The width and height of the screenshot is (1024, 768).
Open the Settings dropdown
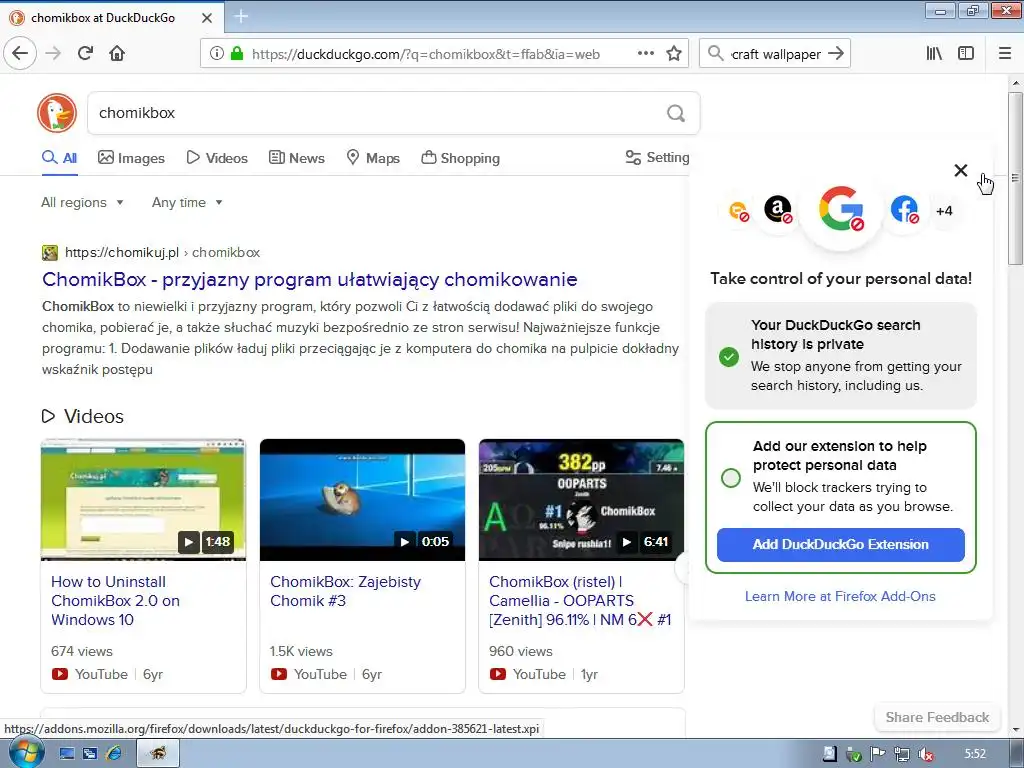(x=657, y=157)
